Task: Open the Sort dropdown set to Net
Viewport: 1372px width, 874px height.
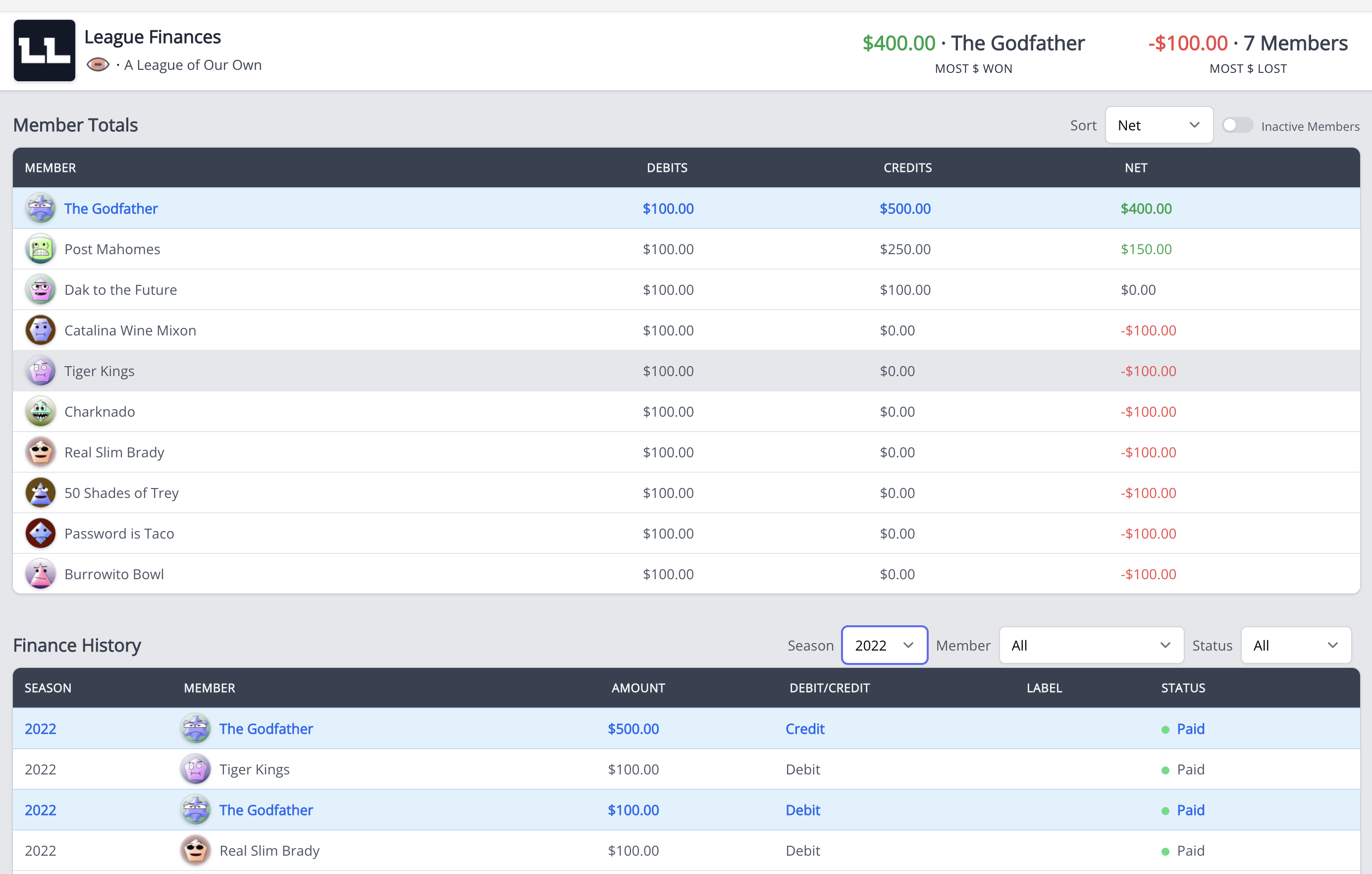Action: (1159, 125)
